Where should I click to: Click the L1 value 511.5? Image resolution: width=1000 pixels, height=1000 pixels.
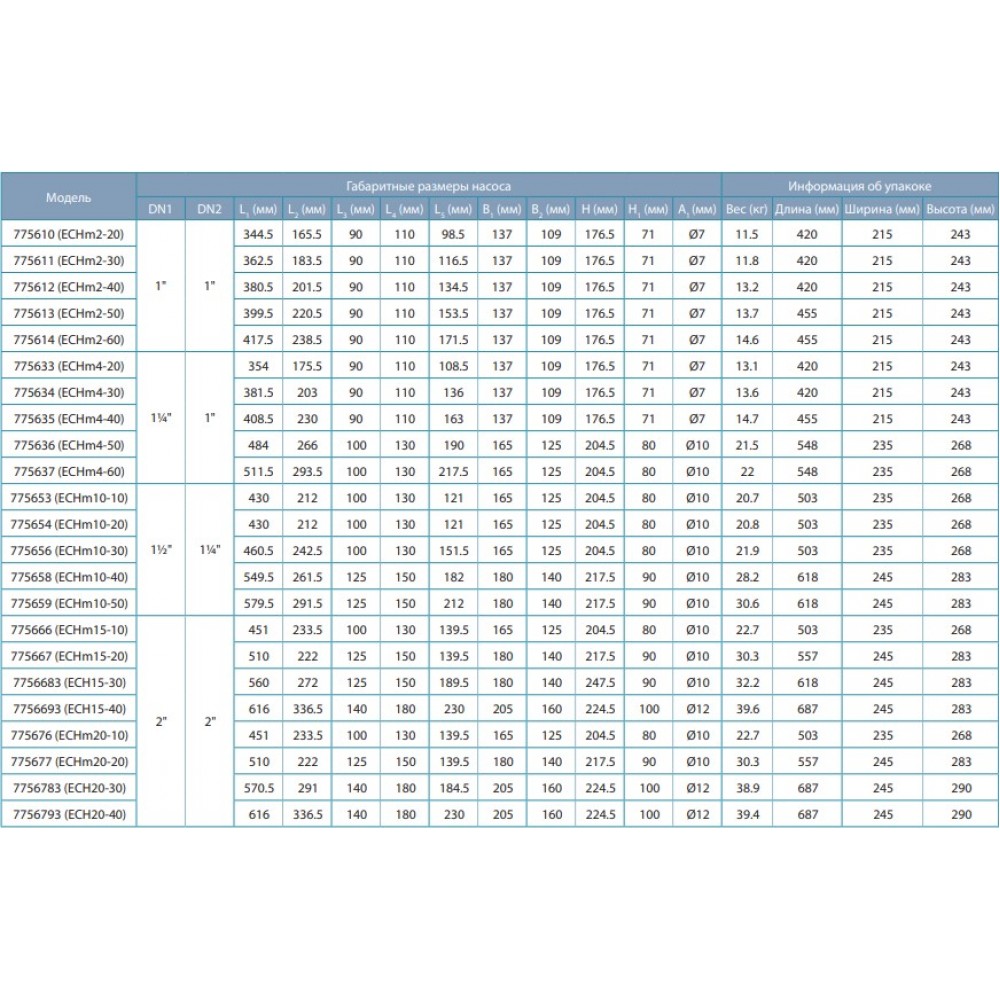click(258, 471)
